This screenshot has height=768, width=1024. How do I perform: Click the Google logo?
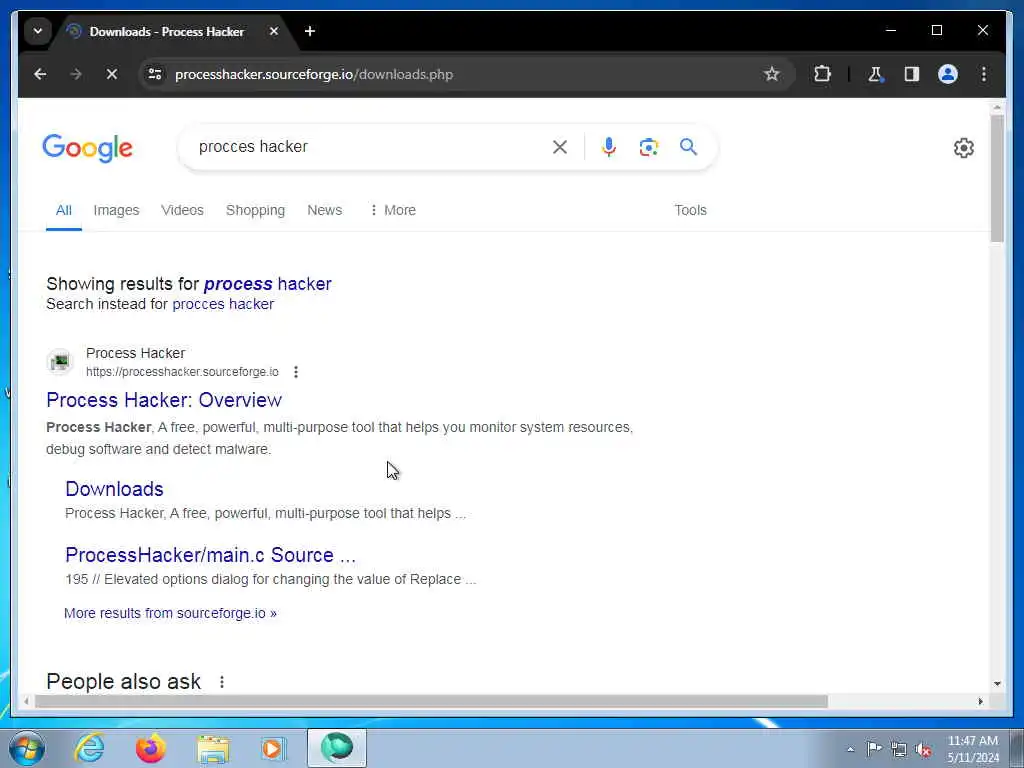point(88,148)
